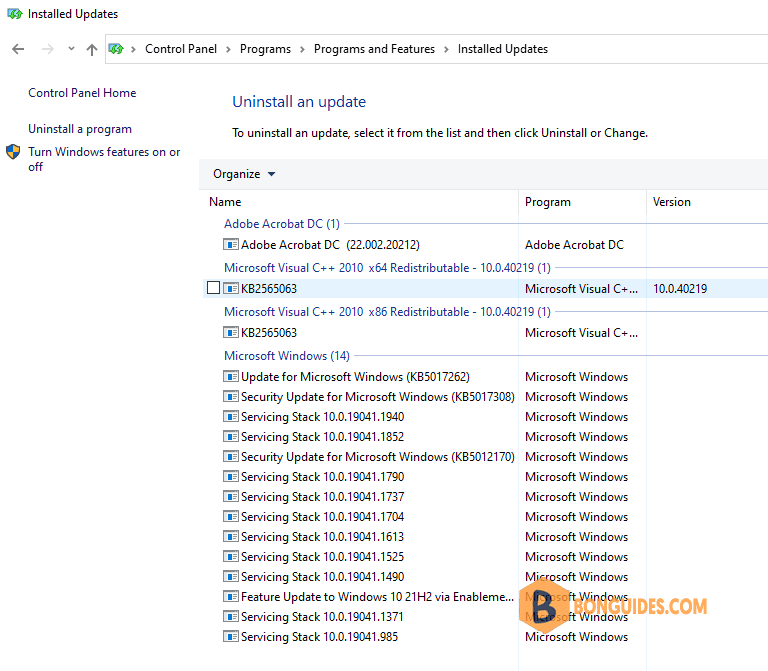
Task: Click icon of Servicing Stack 10.0.19041.1852
Action: tap(231, 436)
